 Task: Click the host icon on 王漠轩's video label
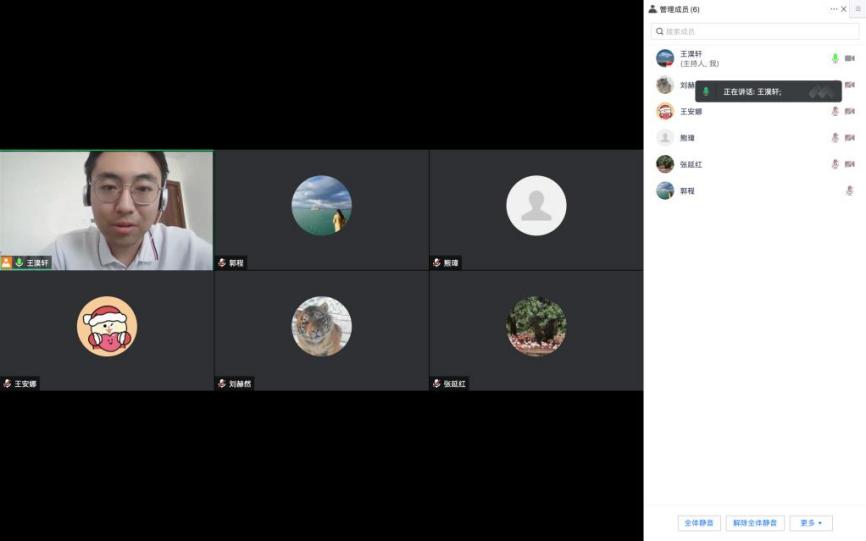(7, 263)
